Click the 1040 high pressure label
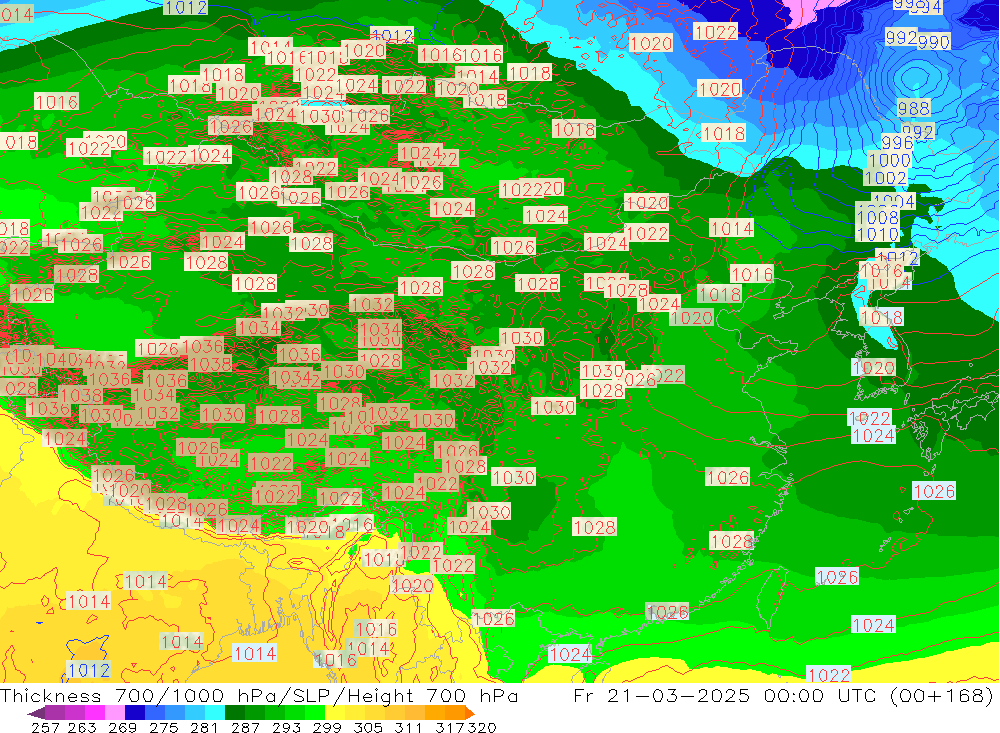1000x733 pixels. point(56,359)
